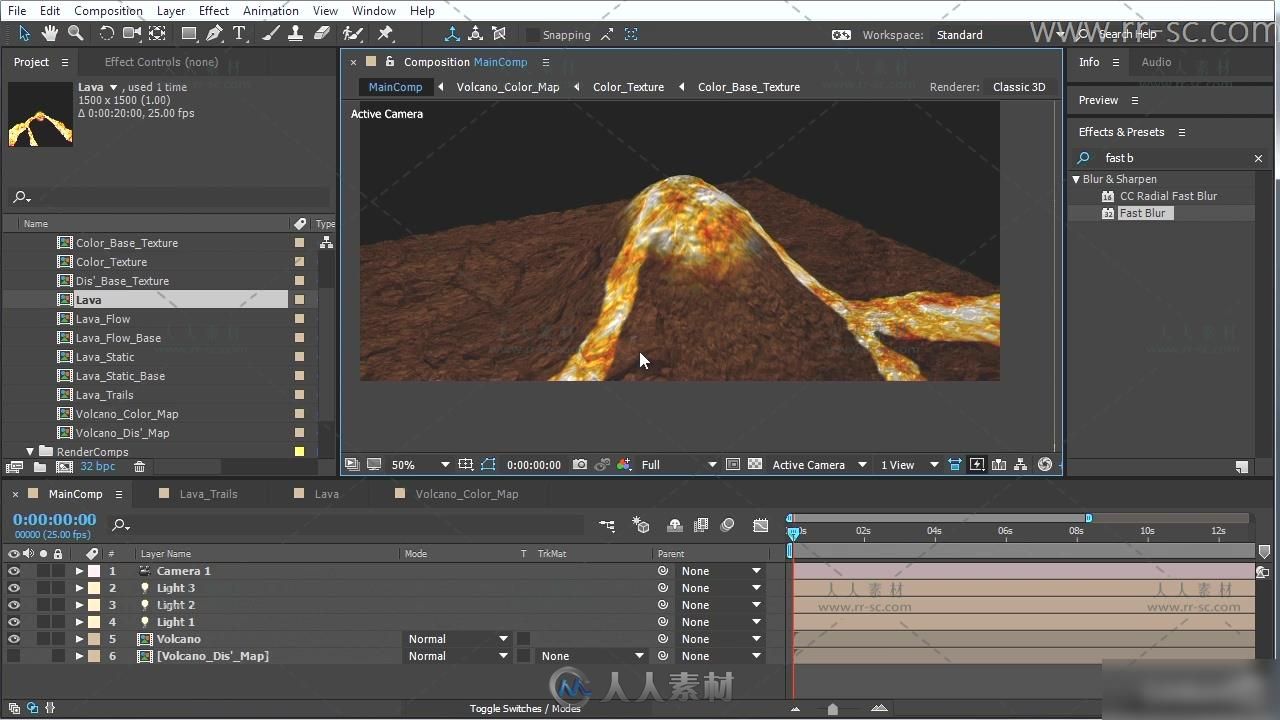Hide the Volcano layer
Viewport: 1280px width, 720px height.
14,639
